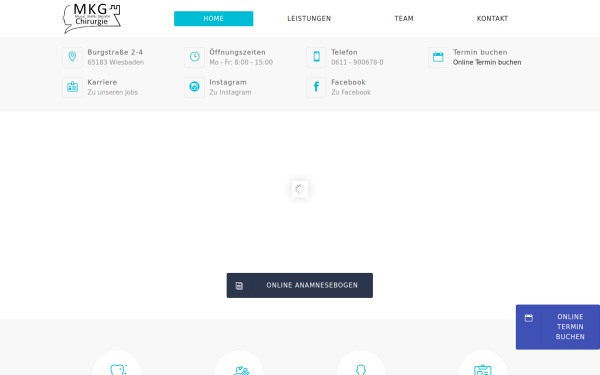Image resolution: width=600 pixels, height=375 pixels.
Task: Click the floating ONLINE TERMIN BUCHEN button
Action: point(558,327)
